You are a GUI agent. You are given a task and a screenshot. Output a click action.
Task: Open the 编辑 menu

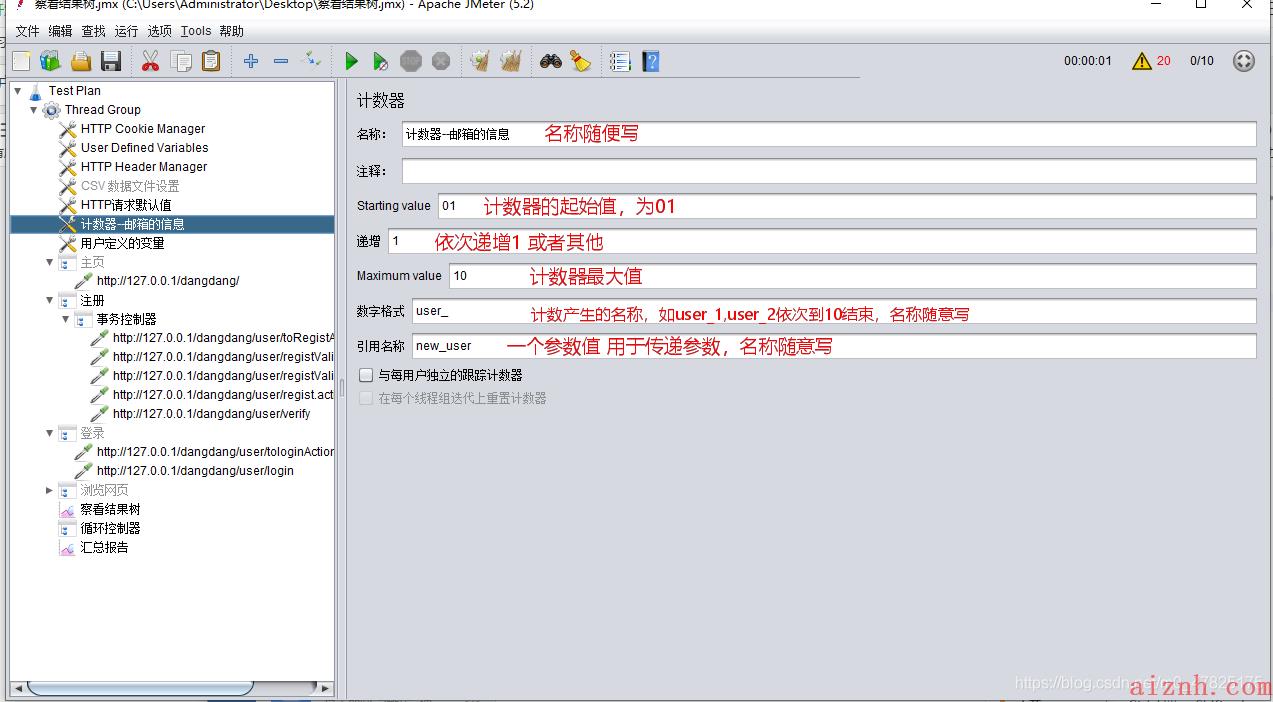[60, 31]
